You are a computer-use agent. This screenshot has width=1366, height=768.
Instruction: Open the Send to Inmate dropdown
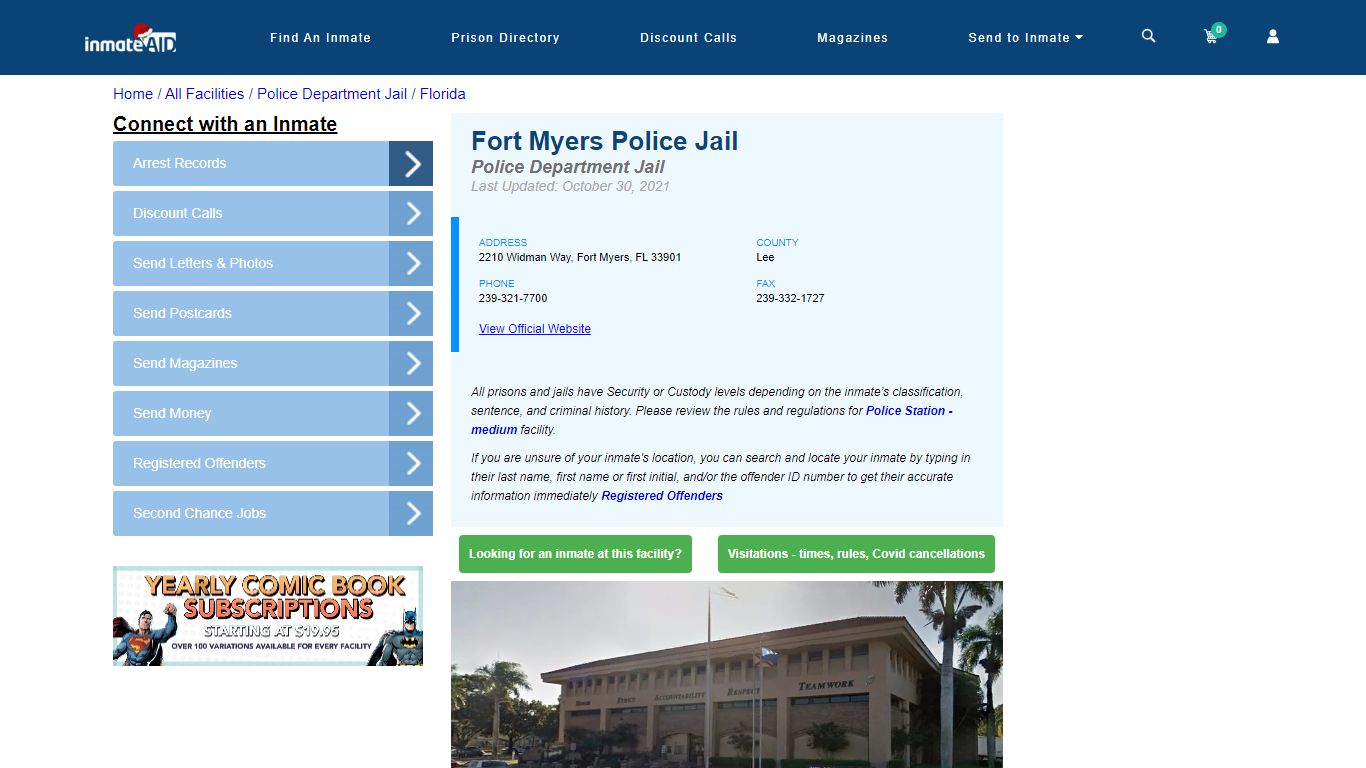pos(1025,37)
